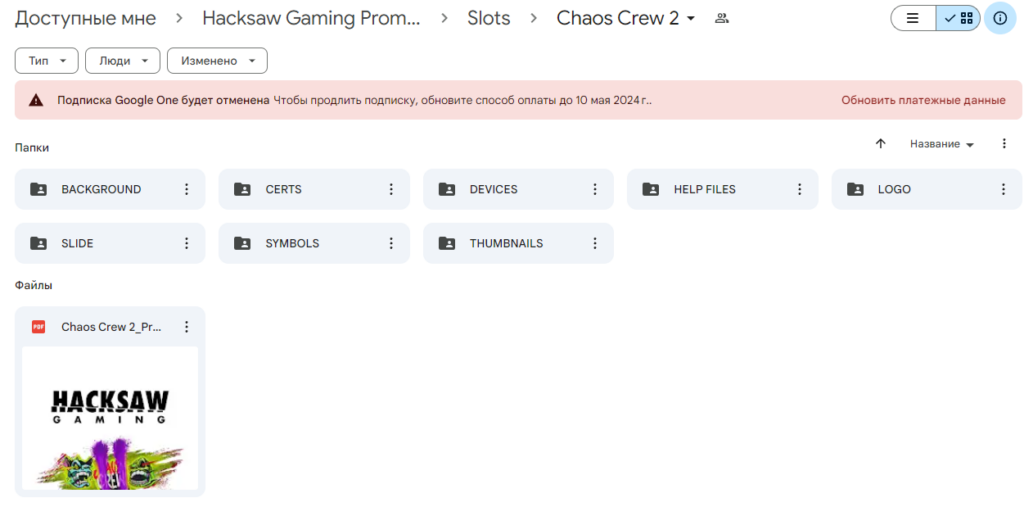Open the Название sort dropdown
This screenshot has height=525, width=1024.
(x=941, y=144)
